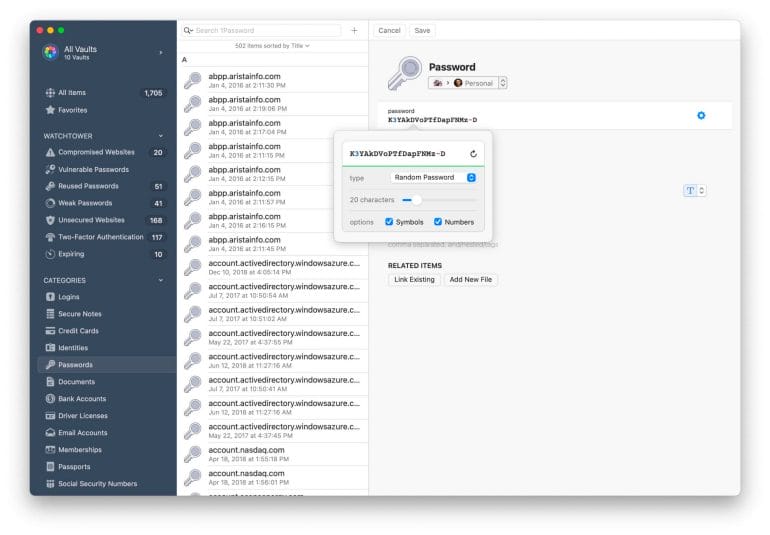
Task: Select abpp.aristainfo.com from 2:17:04 PM
Action: click(x=273, y=127)
